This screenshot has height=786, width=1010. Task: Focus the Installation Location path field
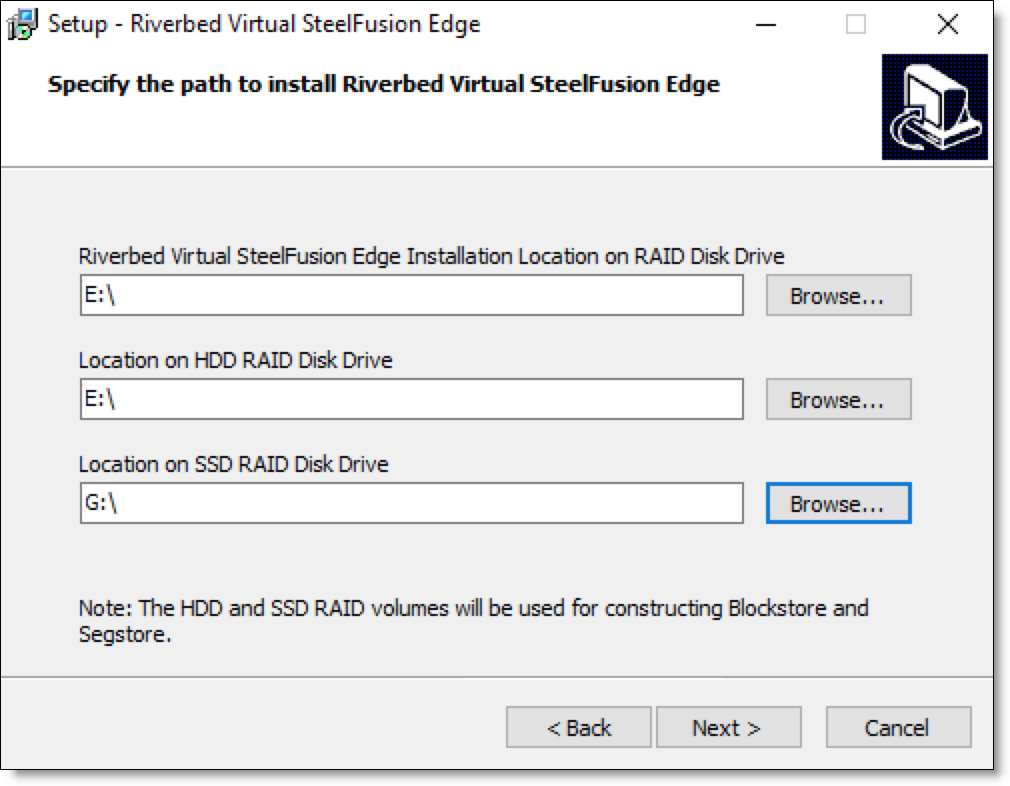[412, 296]
